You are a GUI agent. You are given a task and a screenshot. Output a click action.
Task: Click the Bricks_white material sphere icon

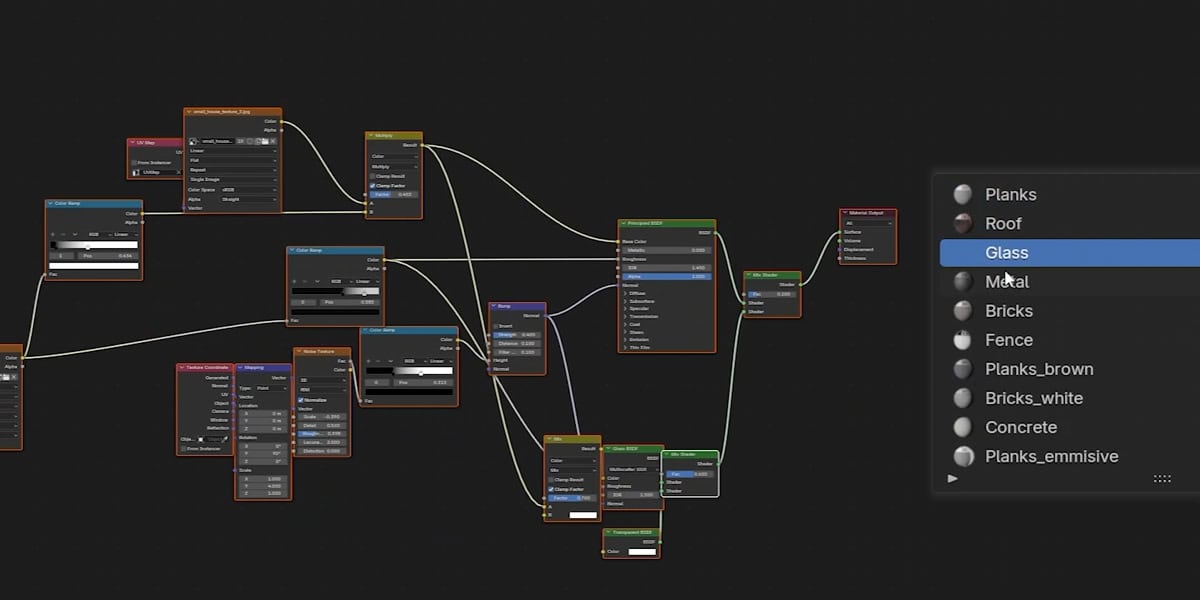click(962, 398)
